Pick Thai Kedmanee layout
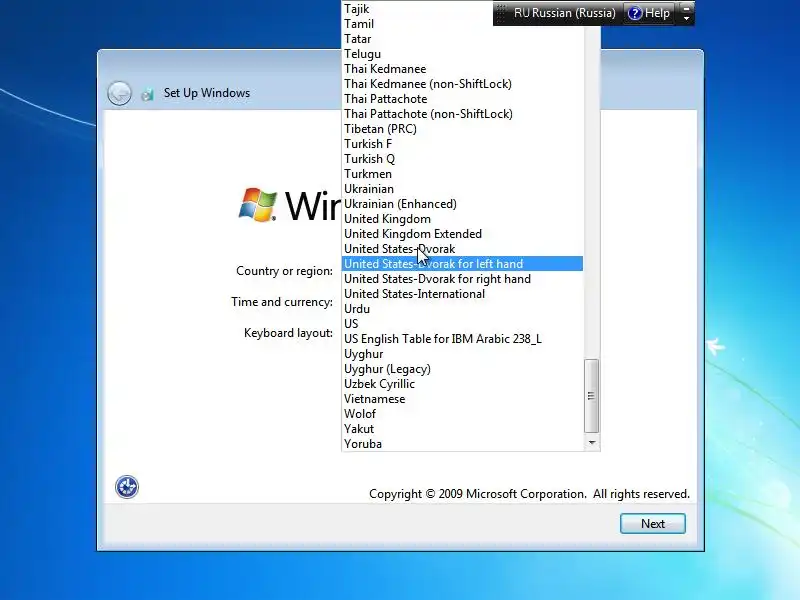 tap(462, 69)
